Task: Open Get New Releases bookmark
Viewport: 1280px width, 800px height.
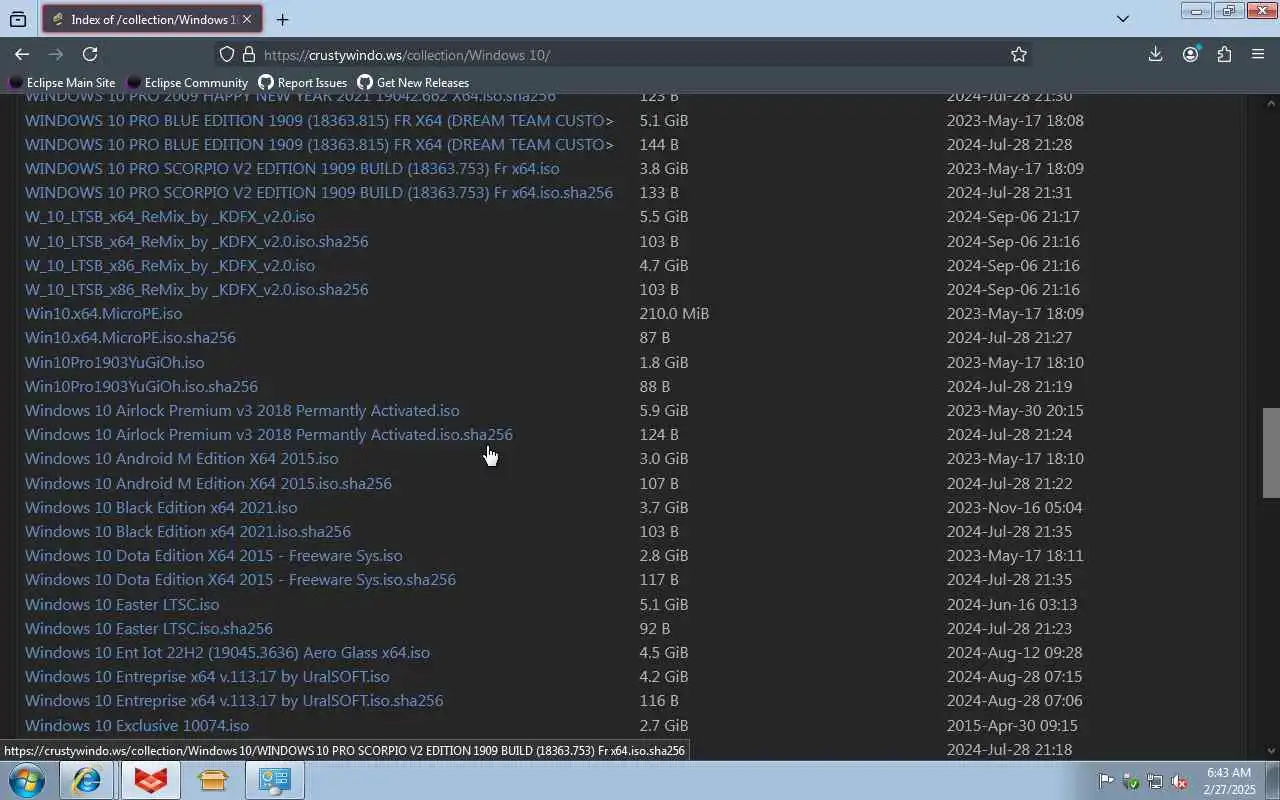Action: 413,83
